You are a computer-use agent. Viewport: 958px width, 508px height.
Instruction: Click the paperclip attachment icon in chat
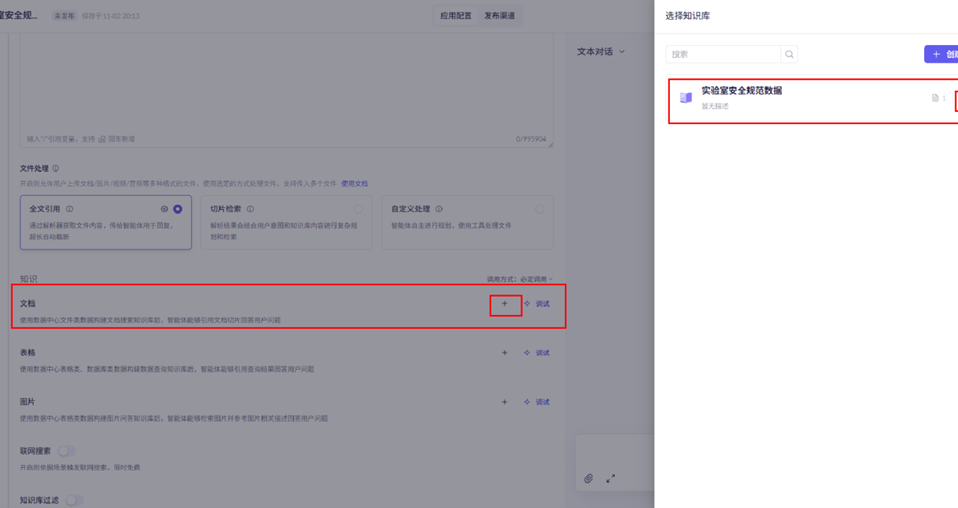pos(588,479)
